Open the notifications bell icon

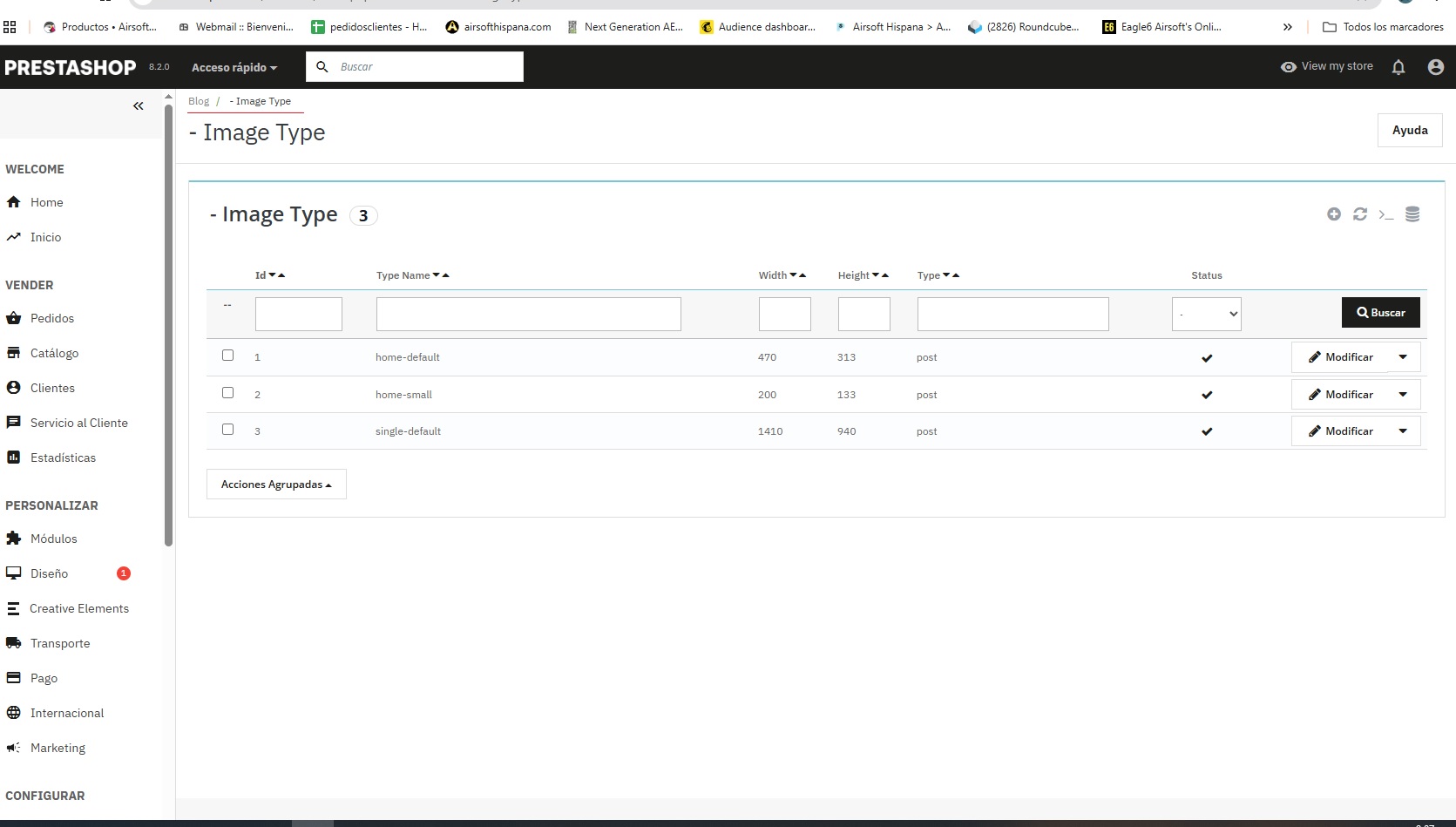1398,67
